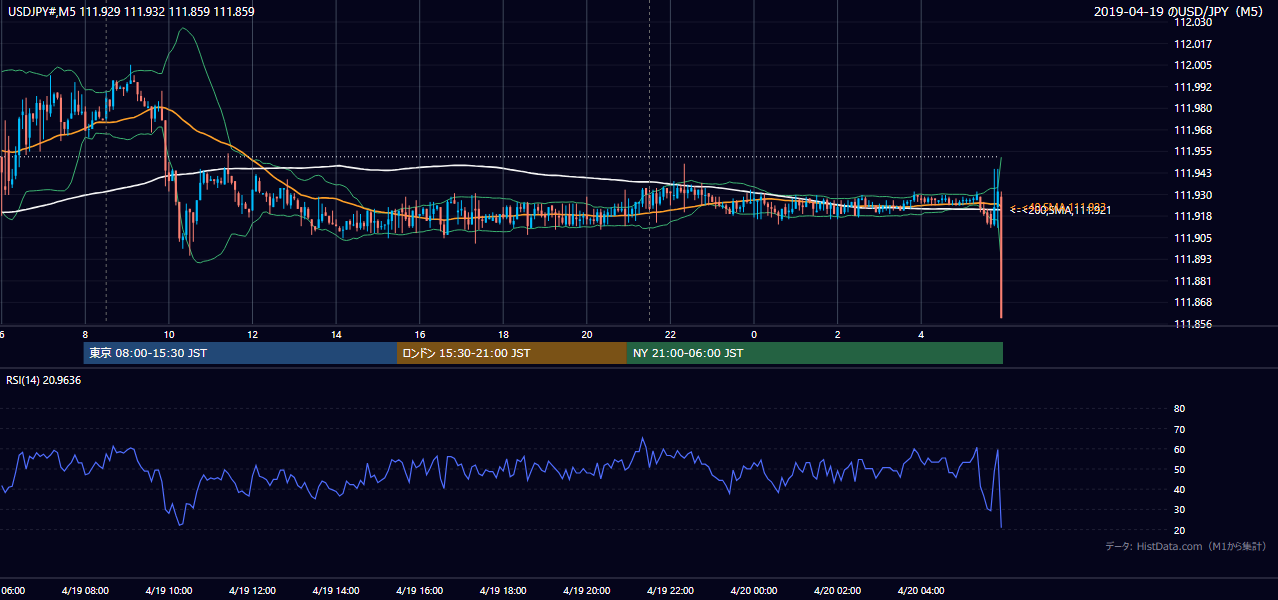The image size is (1278, 600).
Task: Click the 111.893 price axis label
Action: pos(1194,260)
